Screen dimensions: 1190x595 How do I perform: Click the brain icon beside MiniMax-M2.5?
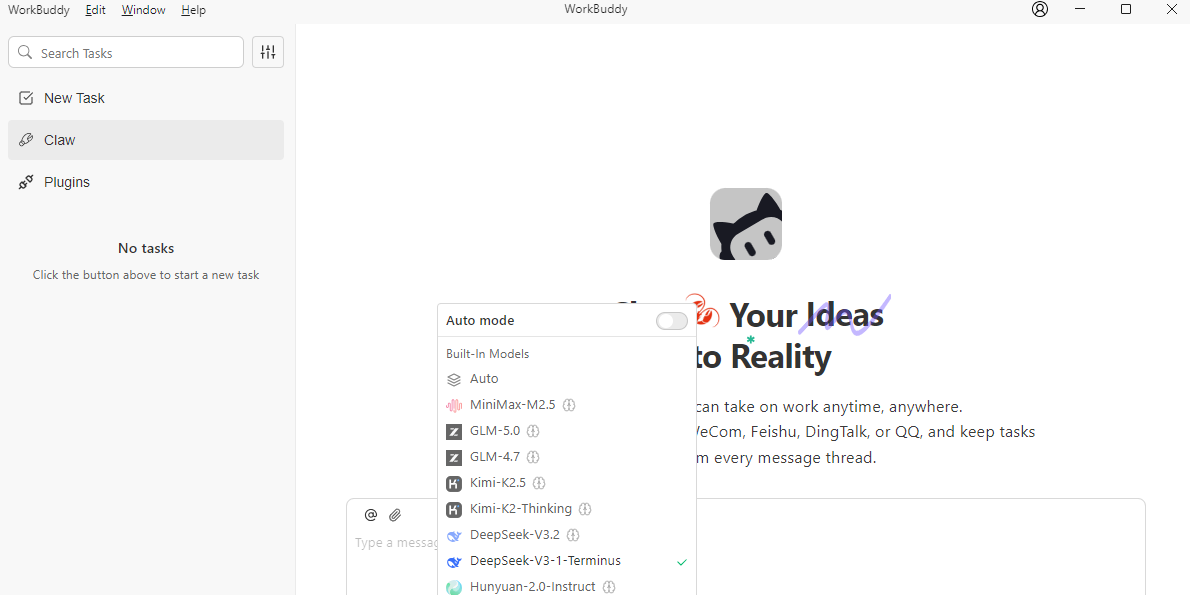[x=569, y=405]
